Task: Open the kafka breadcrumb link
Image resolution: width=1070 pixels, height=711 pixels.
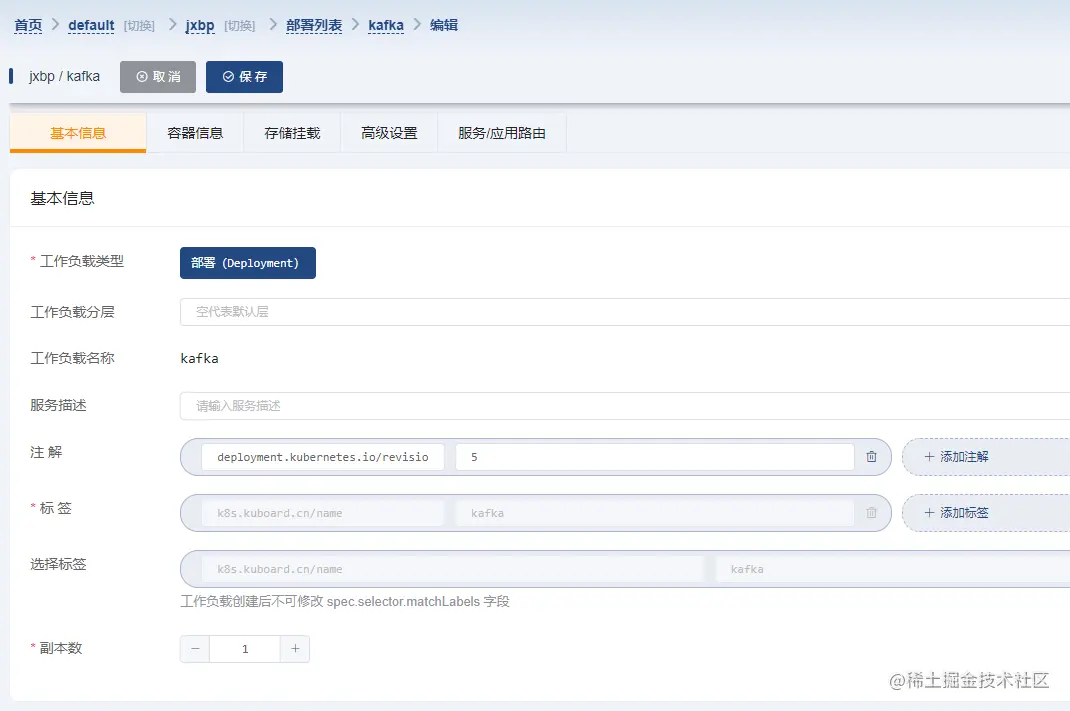Action: [386, 25]
